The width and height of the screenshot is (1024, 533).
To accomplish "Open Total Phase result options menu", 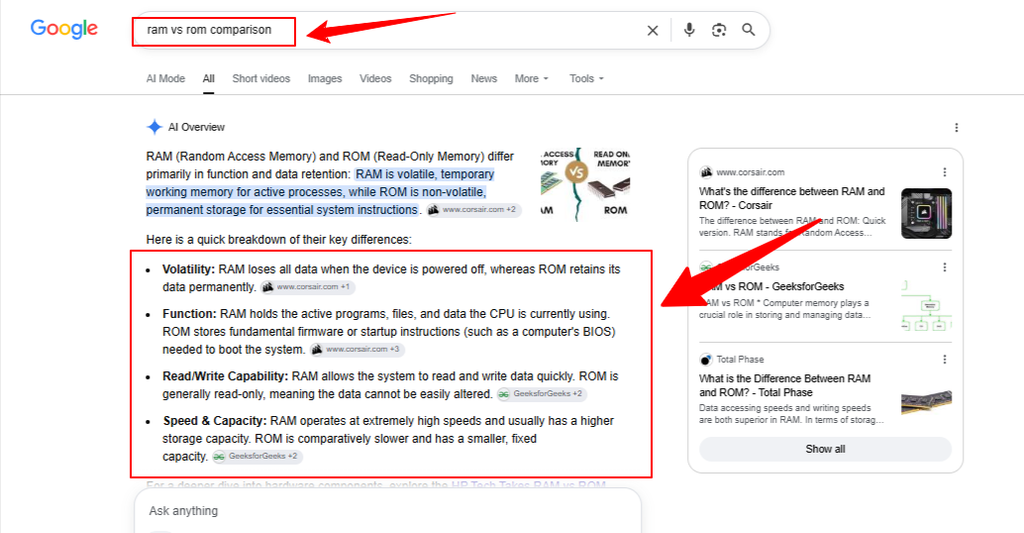I will pos(944,359).
